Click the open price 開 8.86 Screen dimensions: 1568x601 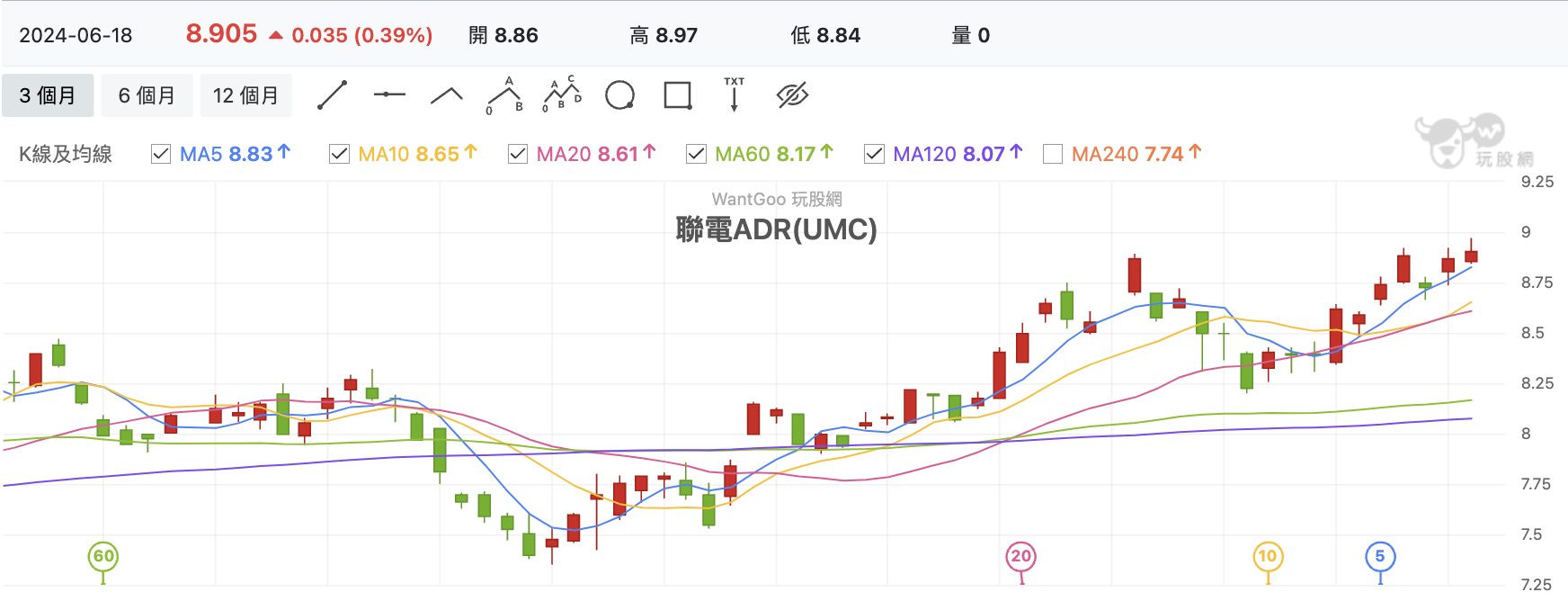503,35
